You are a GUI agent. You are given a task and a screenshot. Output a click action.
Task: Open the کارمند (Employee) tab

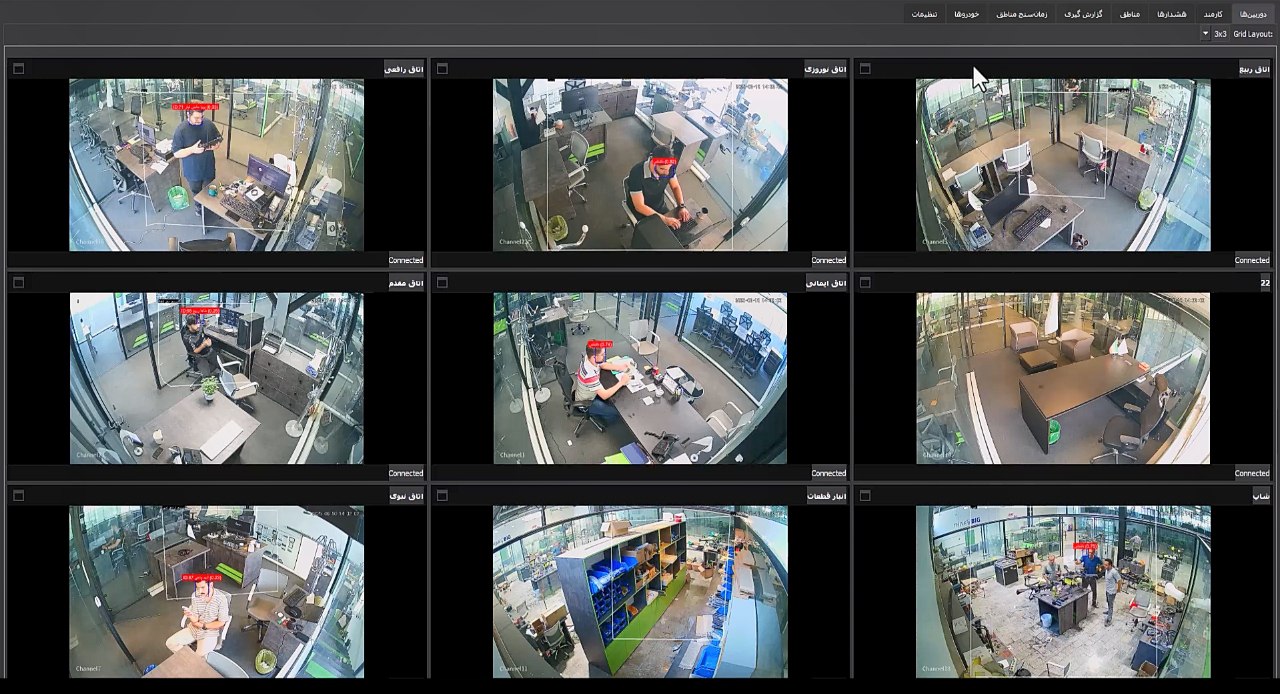coord(1212,14)
